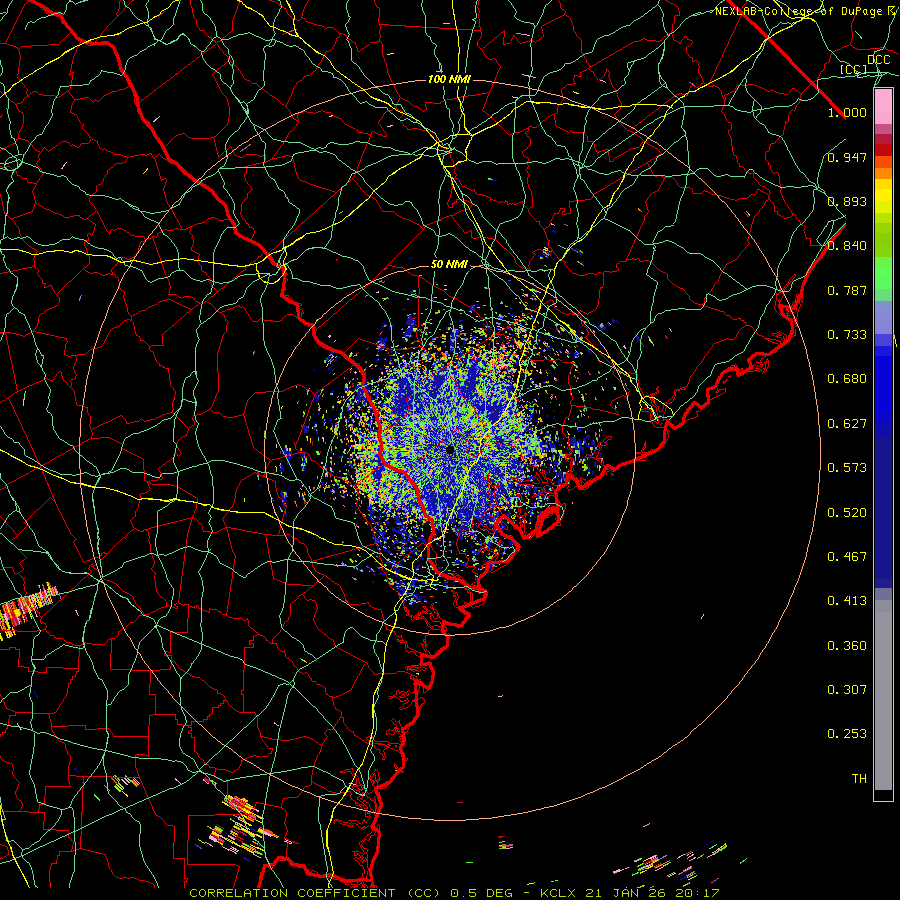Screen dimensions: 900x900
Task: Click the 0.413 scale value
Action: tap(847, 601)
